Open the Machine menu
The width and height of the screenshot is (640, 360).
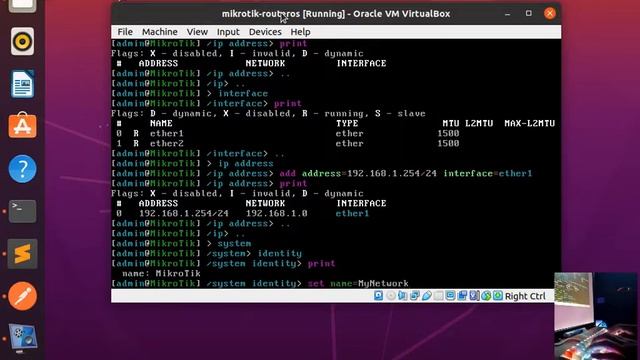tap(160, 32)
